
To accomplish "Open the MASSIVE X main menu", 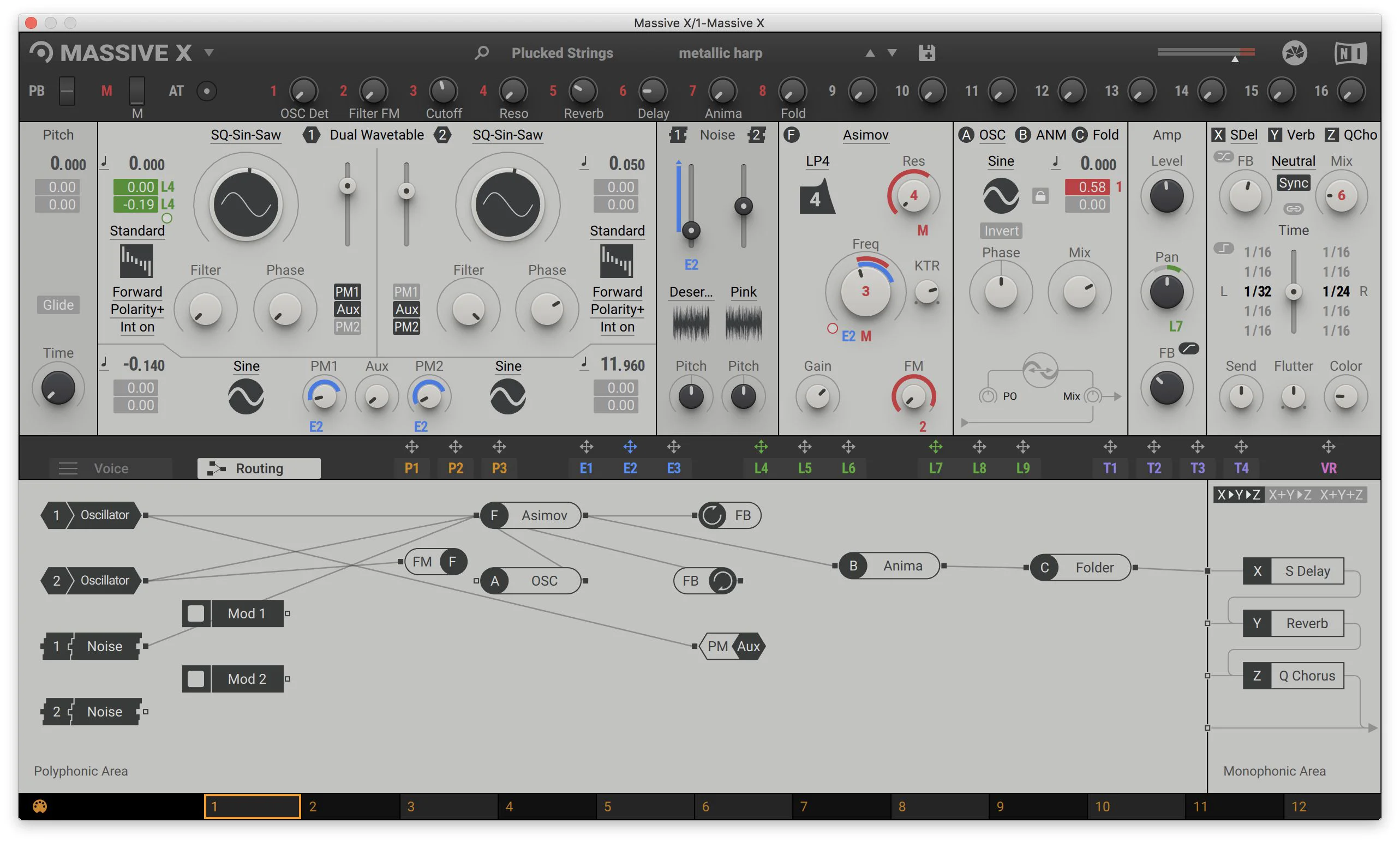I will point(208,52).
